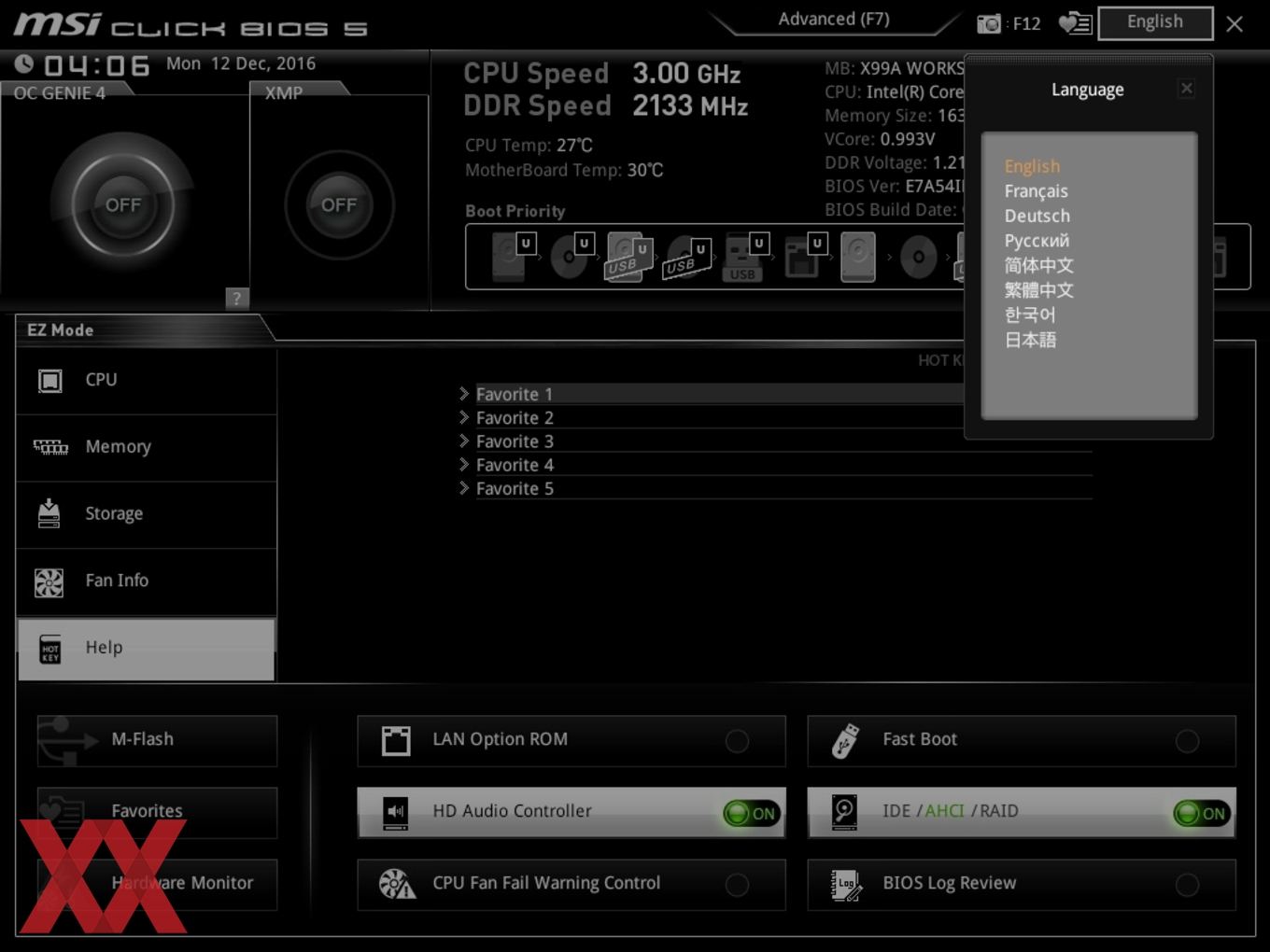Expand the Favorite 2 chevron
This screenshot has width=1270, height=952.
point(464,417)
